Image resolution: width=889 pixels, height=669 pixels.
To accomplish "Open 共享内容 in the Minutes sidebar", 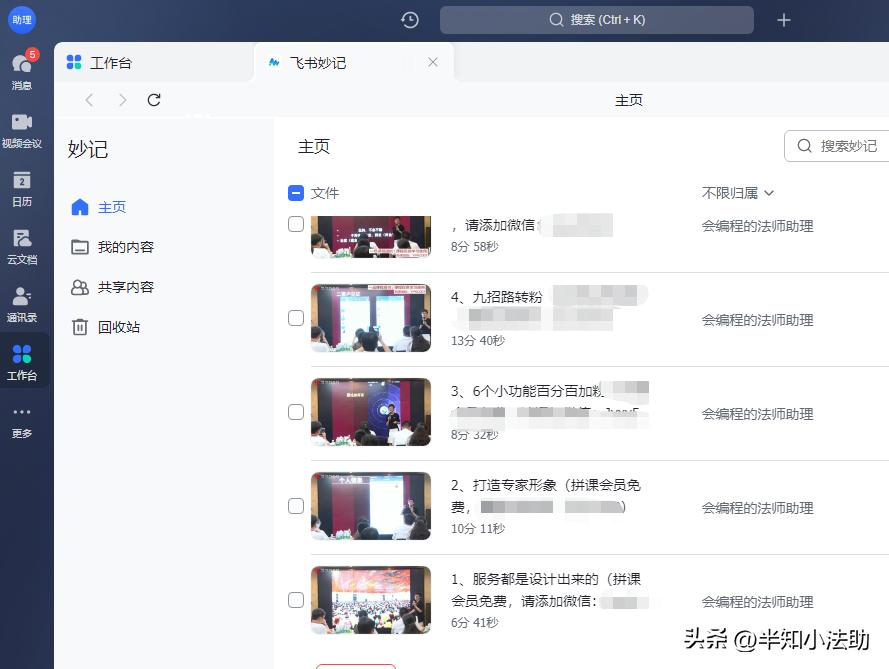I will pyautogui.click(x=127, y=287).
